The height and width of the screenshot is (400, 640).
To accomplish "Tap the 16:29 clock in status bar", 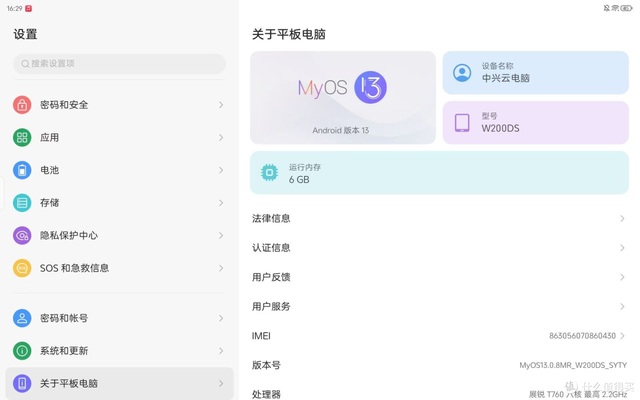I will 14,8.
